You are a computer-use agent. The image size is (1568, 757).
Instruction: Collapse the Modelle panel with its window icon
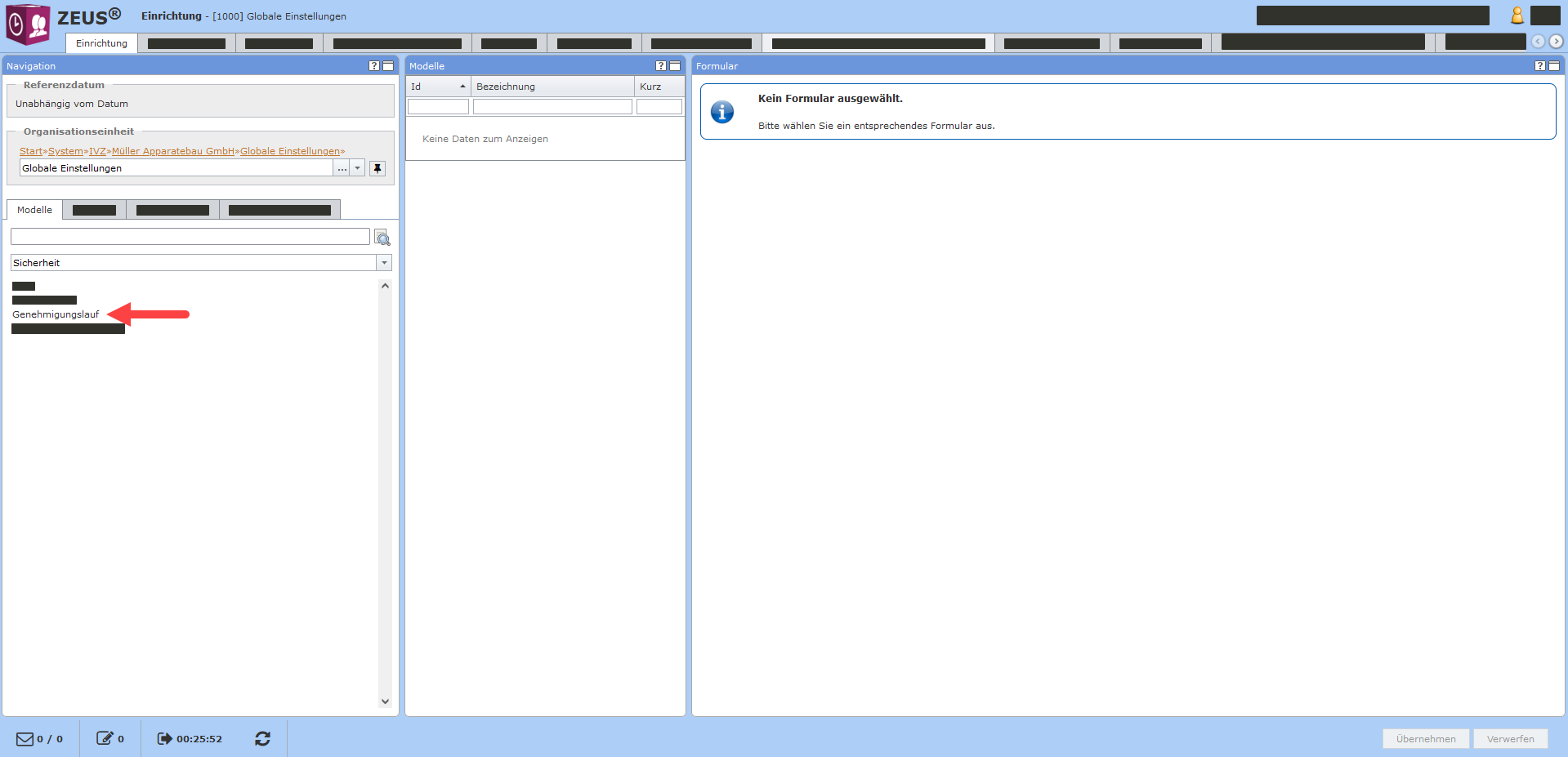[x=675, y=66]
